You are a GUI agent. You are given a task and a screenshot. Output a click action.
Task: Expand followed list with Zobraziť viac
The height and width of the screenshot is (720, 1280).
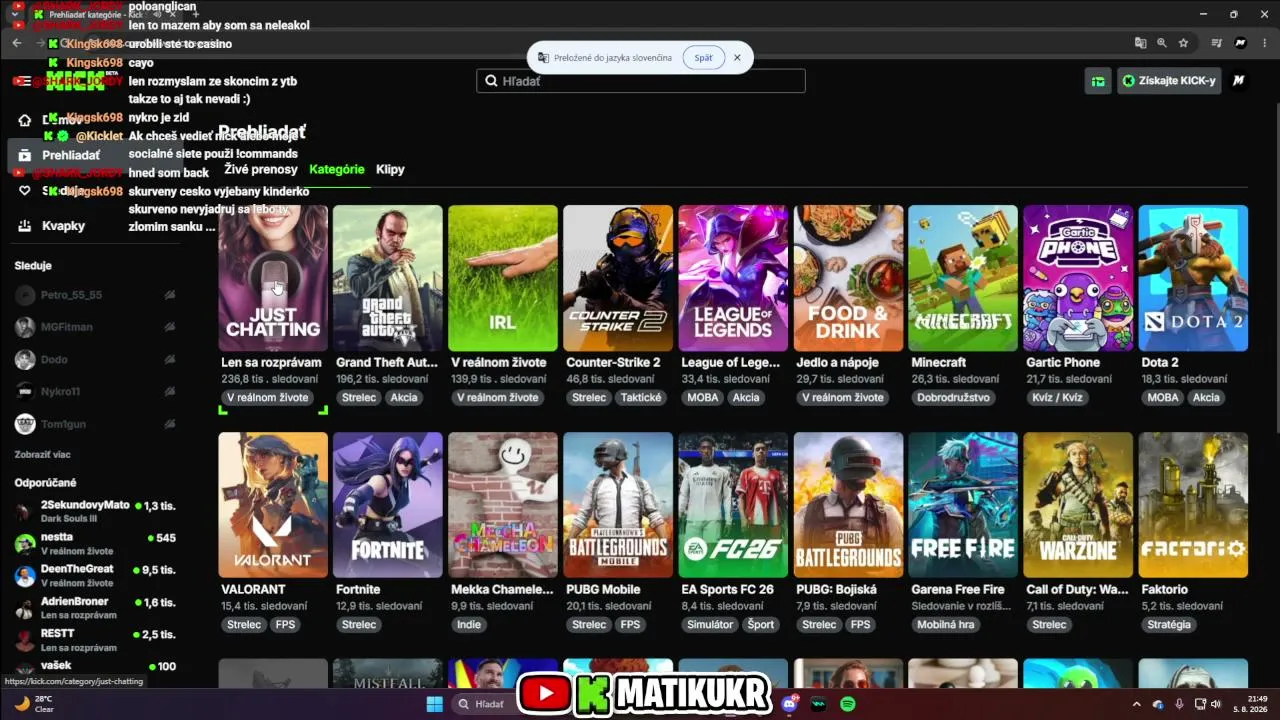pos(43,454)
